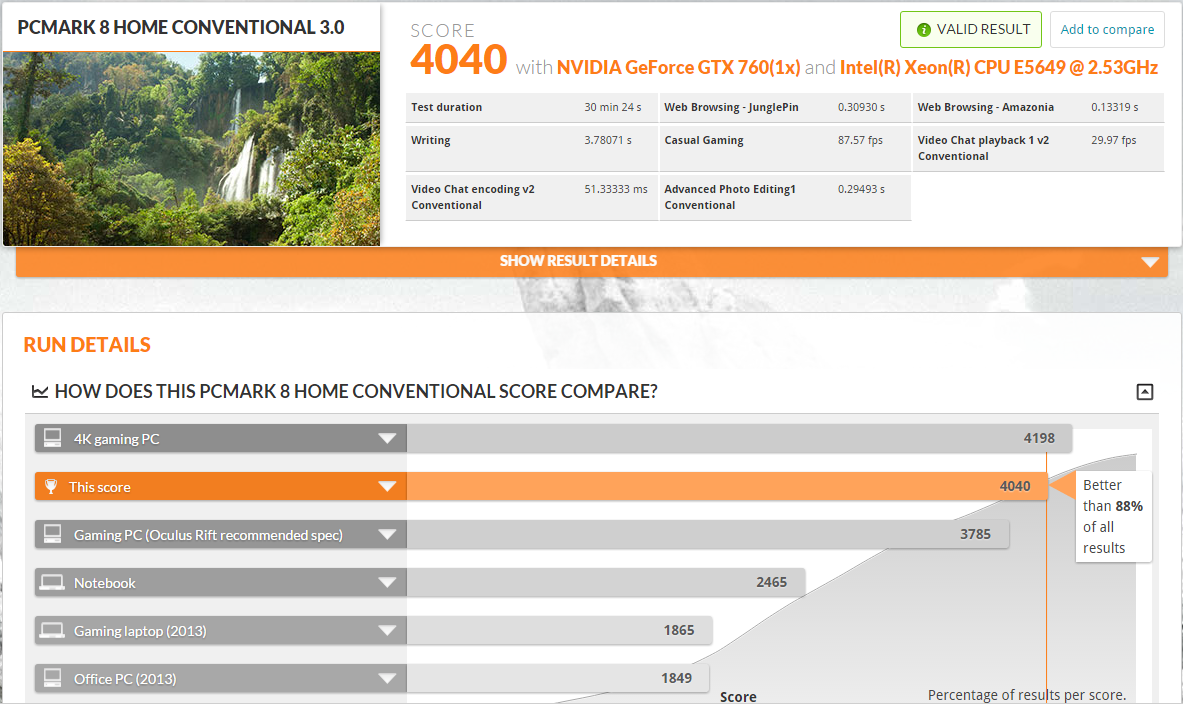The height and width of the screenshot is (704, 1183).
Task: Click the 'Casual Gaming' label
Action: 704,140
